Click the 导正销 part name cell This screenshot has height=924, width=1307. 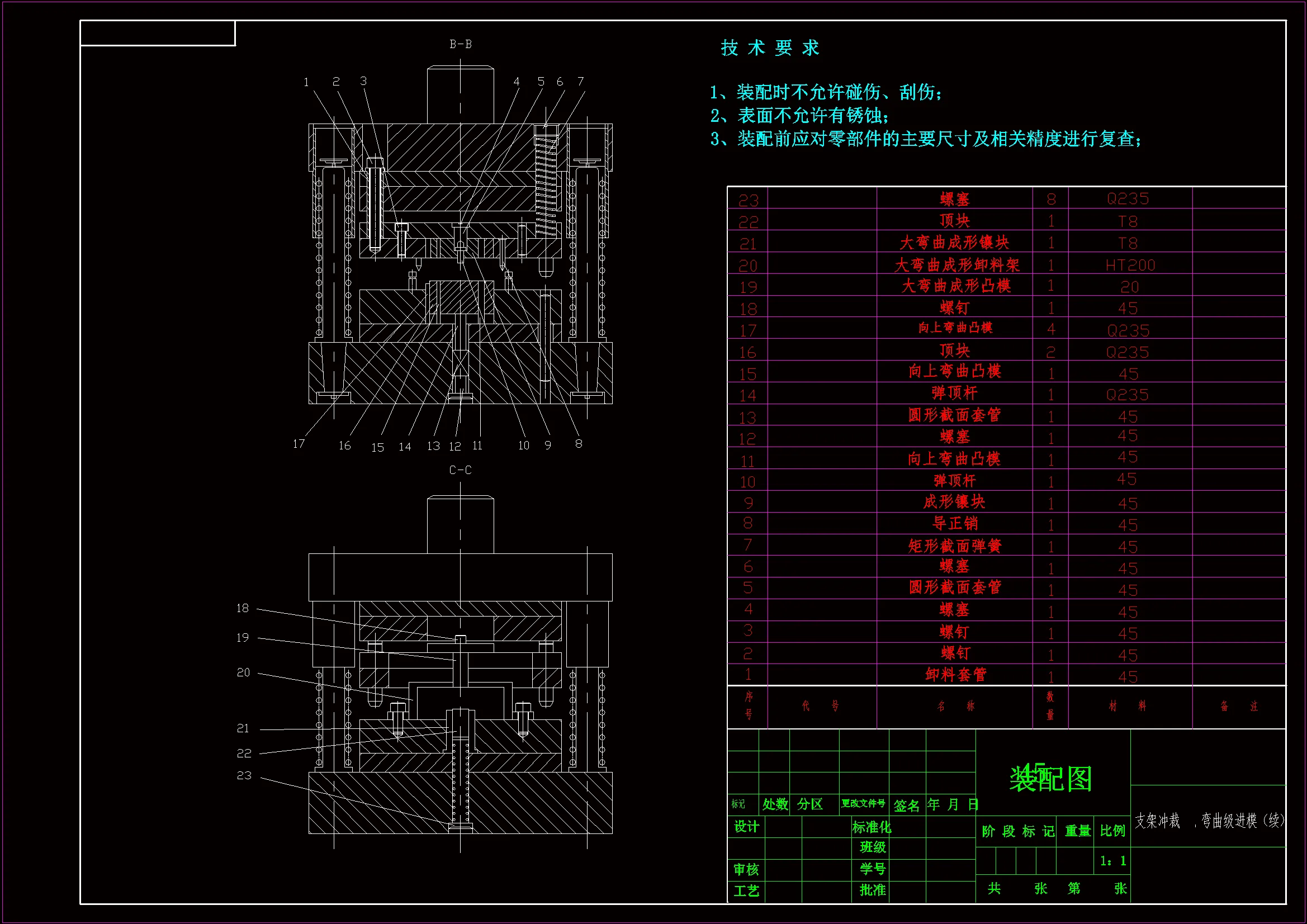point(955,523)
